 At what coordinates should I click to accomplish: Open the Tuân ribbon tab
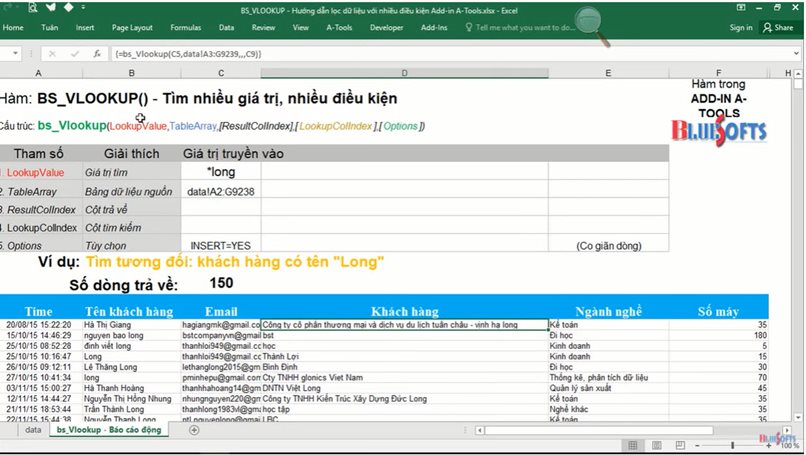point(49,28)
